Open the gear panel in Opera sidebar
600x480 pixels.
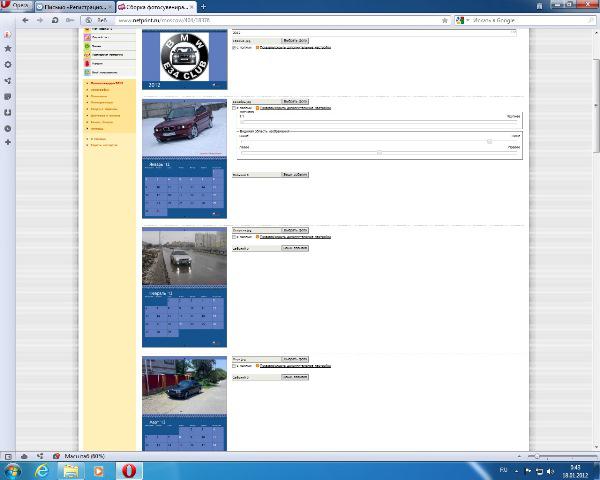[8, 65]
